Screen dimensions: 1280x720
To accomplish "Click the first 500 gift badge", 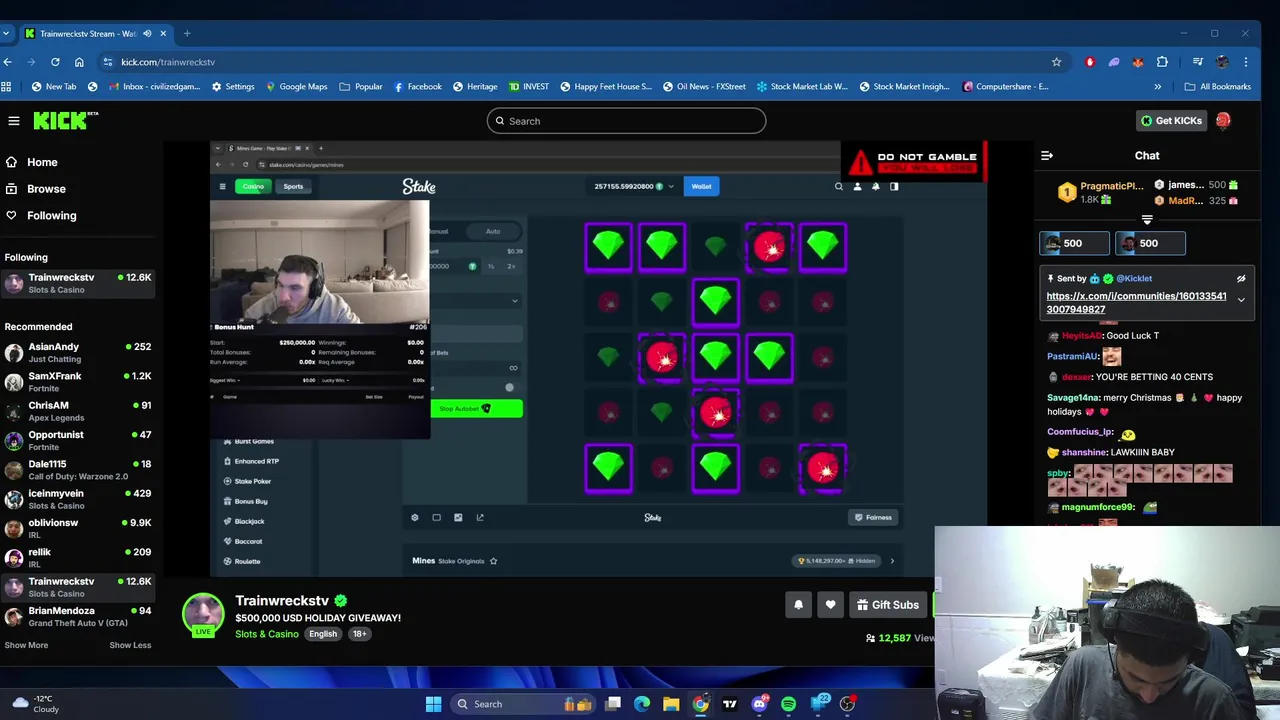I will [x=1074, y=243].
